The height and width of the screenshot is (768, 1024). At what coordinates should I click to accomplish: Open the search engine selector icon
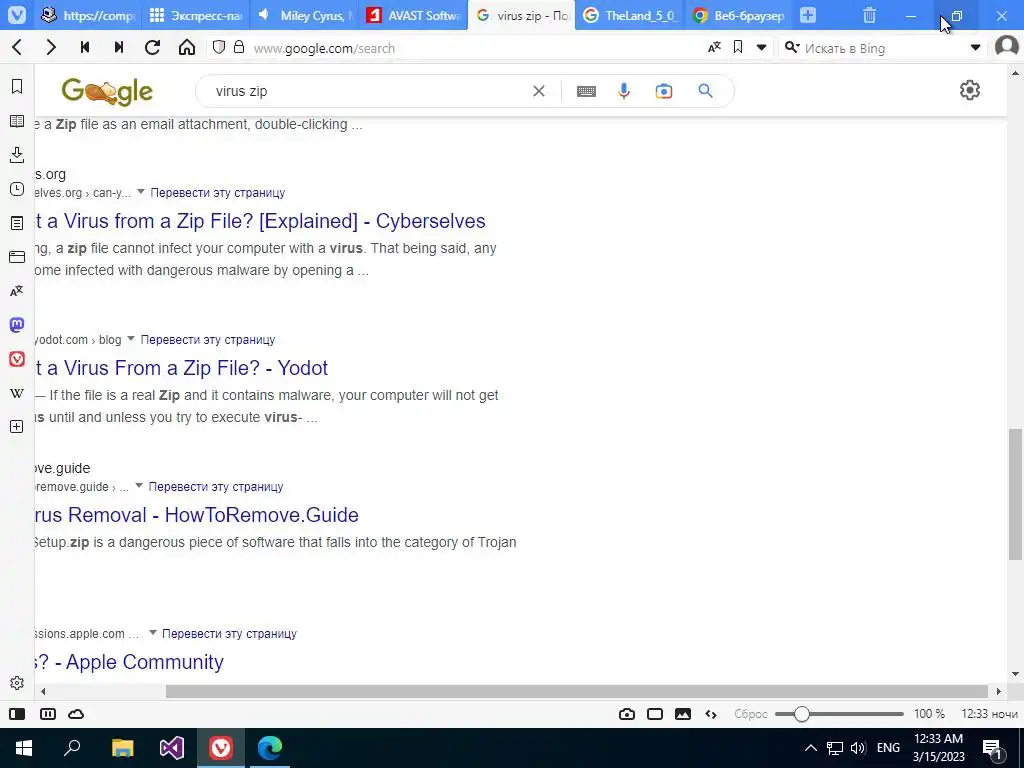792,48
